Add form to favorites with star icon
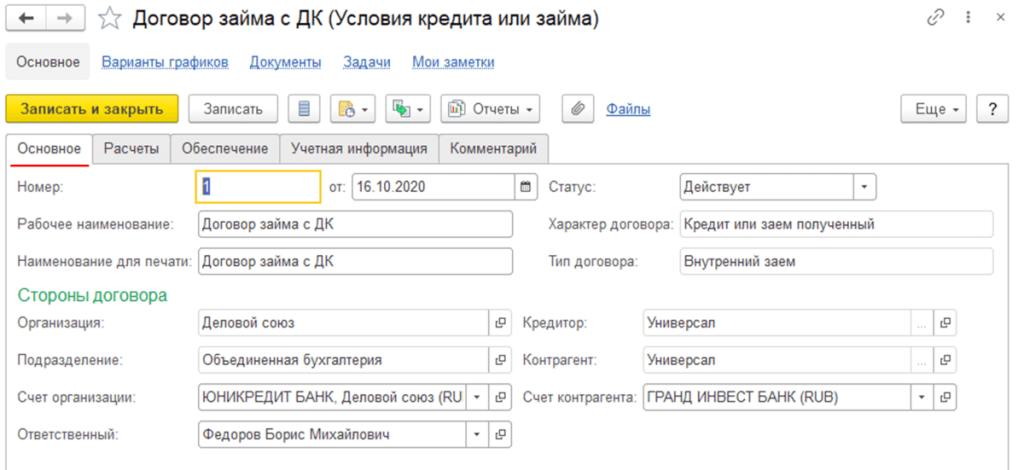The width and height of the screenshot is (1024, 470). tap(112, 19)
